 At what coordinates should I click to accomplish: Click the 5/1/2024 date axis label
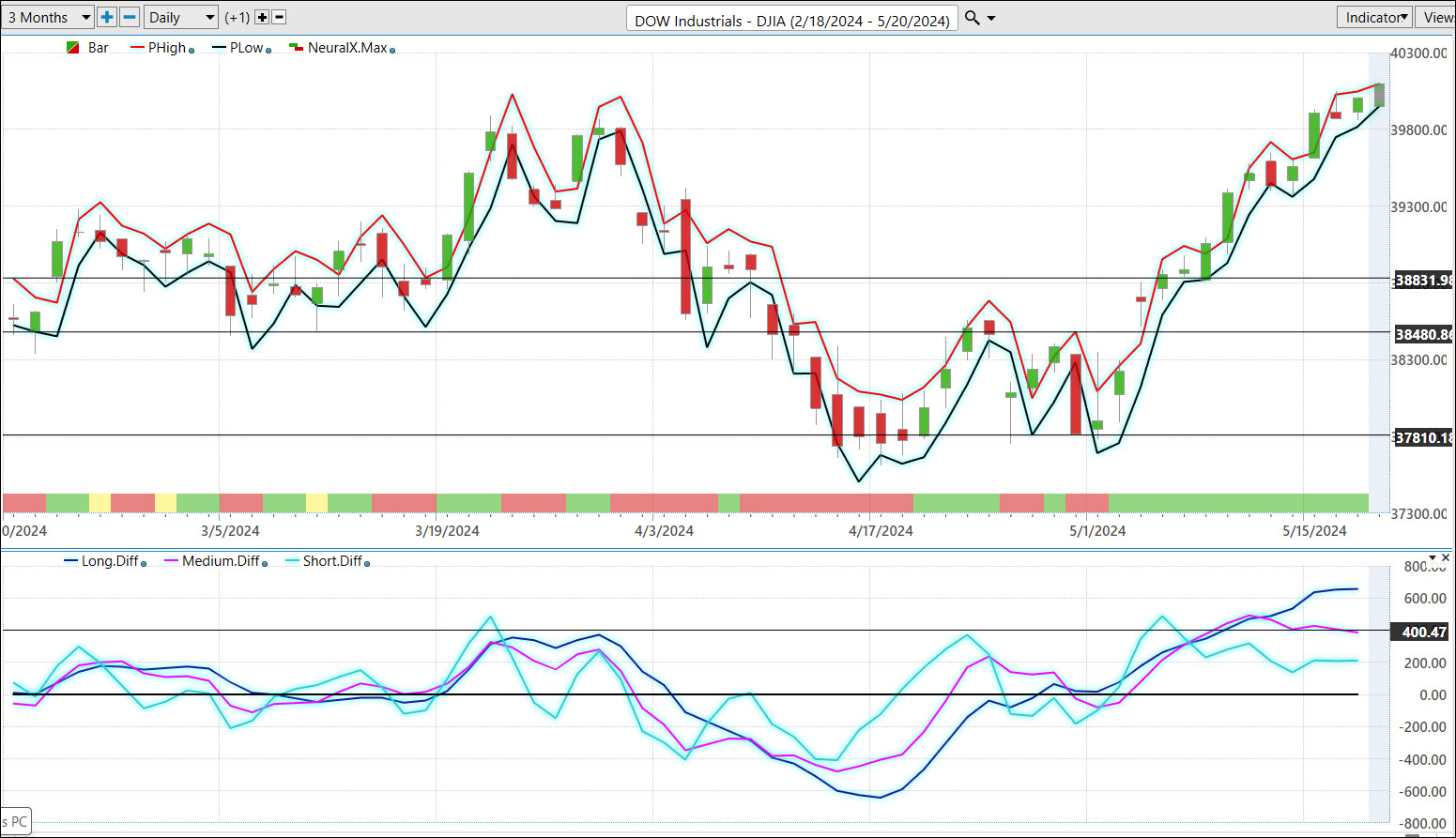pos(1097,531)
